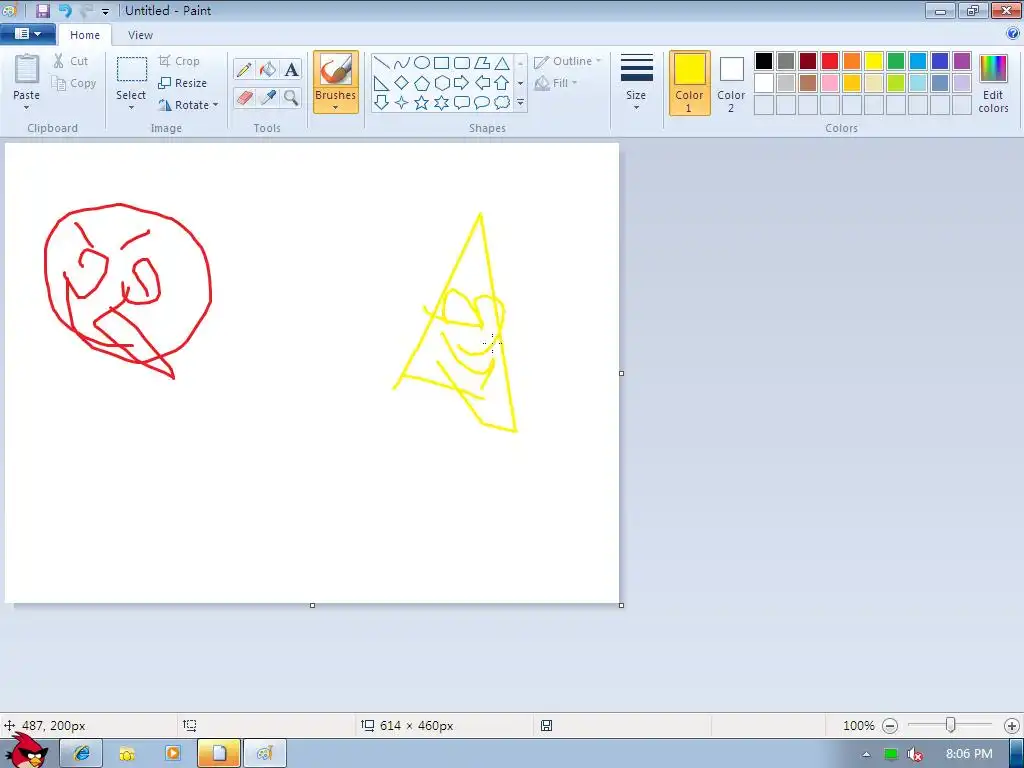The image size is (1024, 768).
Task: Select the Color picker eyedropper tool
Action: pos(268,98)
